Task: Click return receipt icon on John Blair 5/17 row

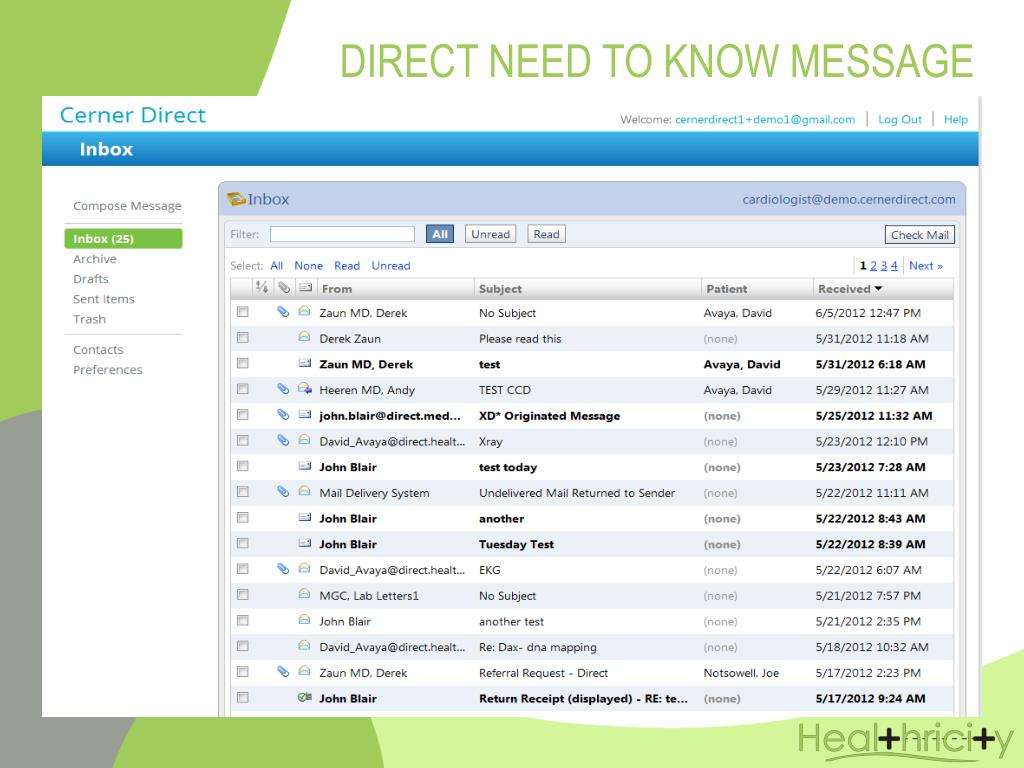Action: (x=304, y=697)
